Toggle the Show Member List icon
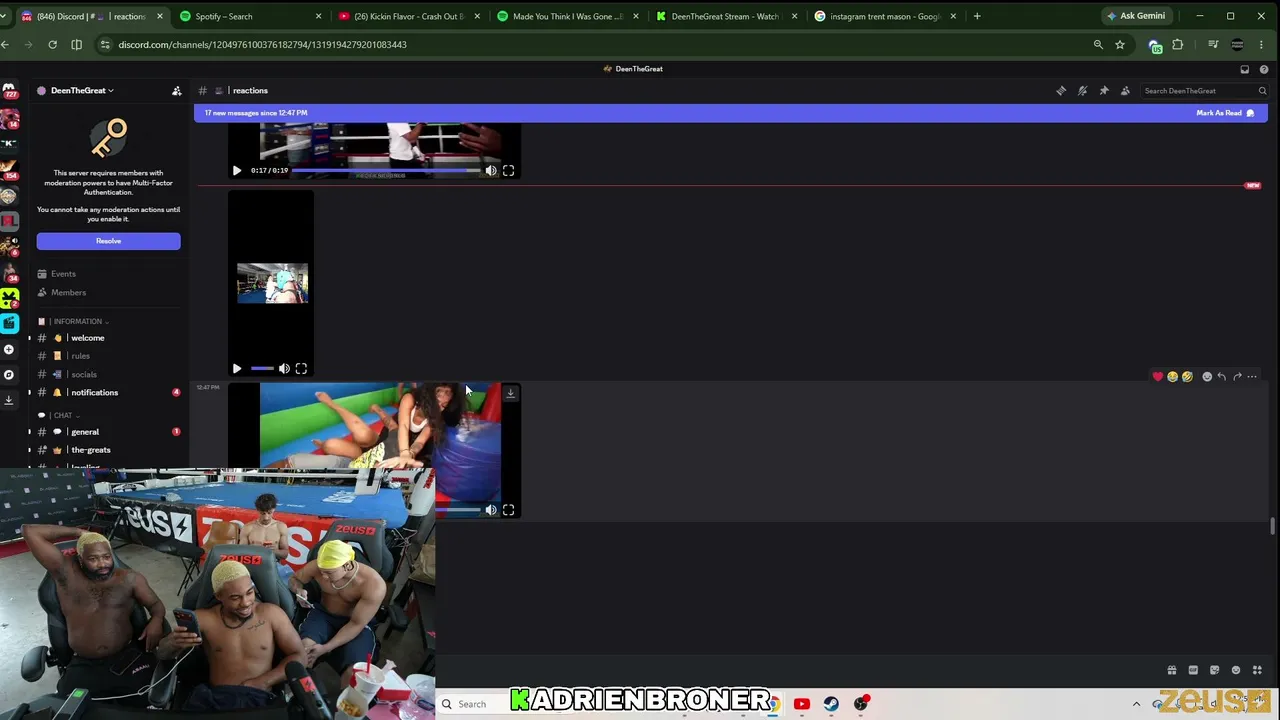The width and height of the screenshot is (1280, 720). point(1125,91)
